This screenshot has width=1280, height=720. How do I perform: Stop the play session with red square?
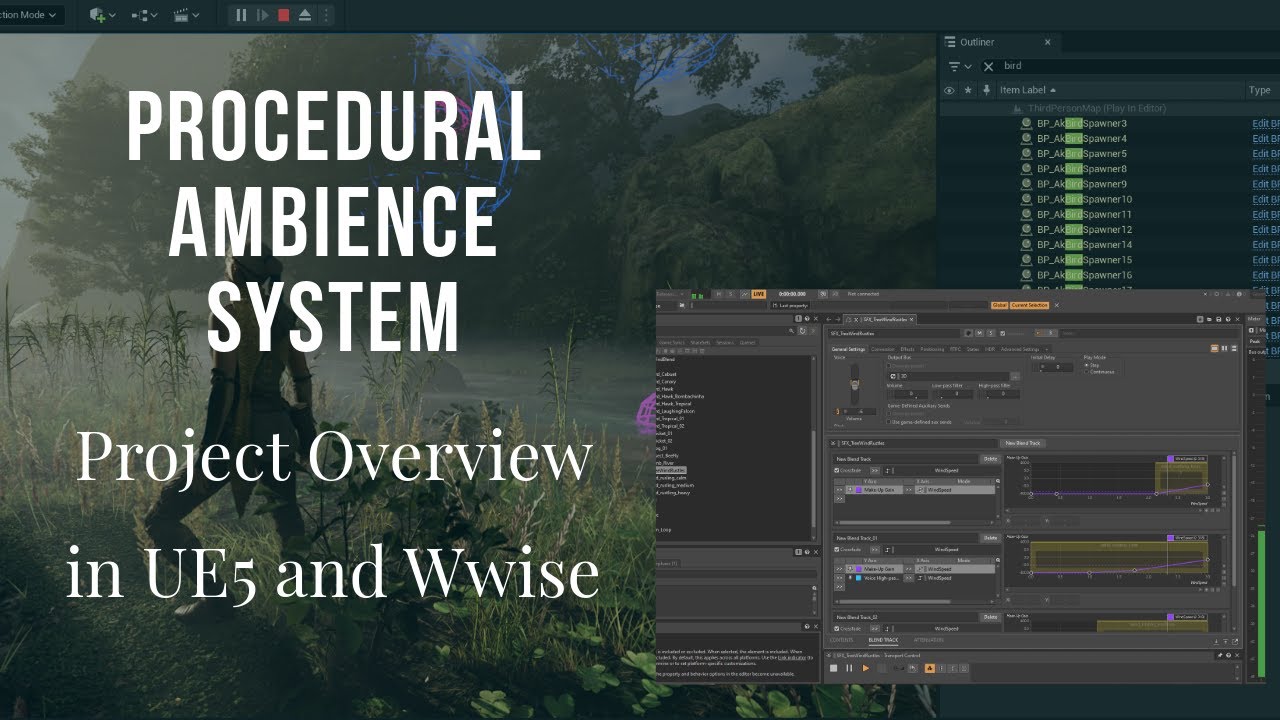pyautogui.click(x=283, y=15)
